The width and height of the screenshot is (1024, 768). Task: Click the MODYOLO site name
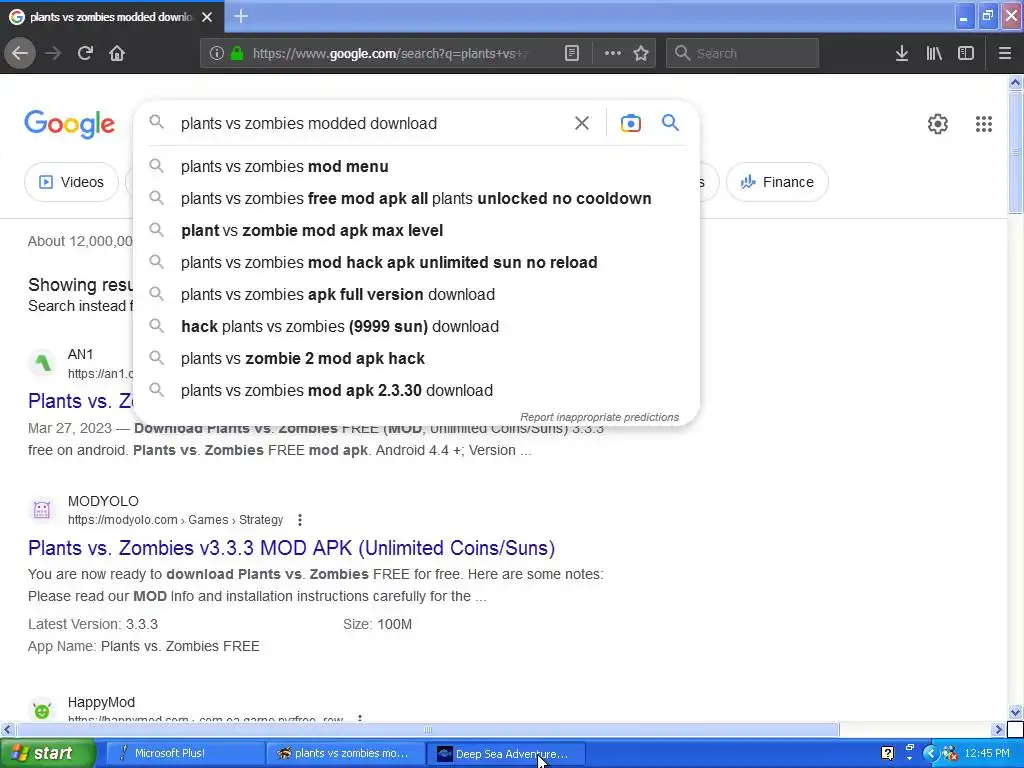103,501
